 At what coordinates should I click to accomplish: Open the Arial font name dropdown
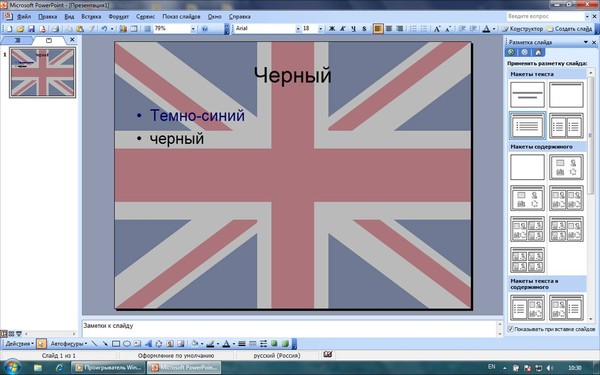pos(298,29)
